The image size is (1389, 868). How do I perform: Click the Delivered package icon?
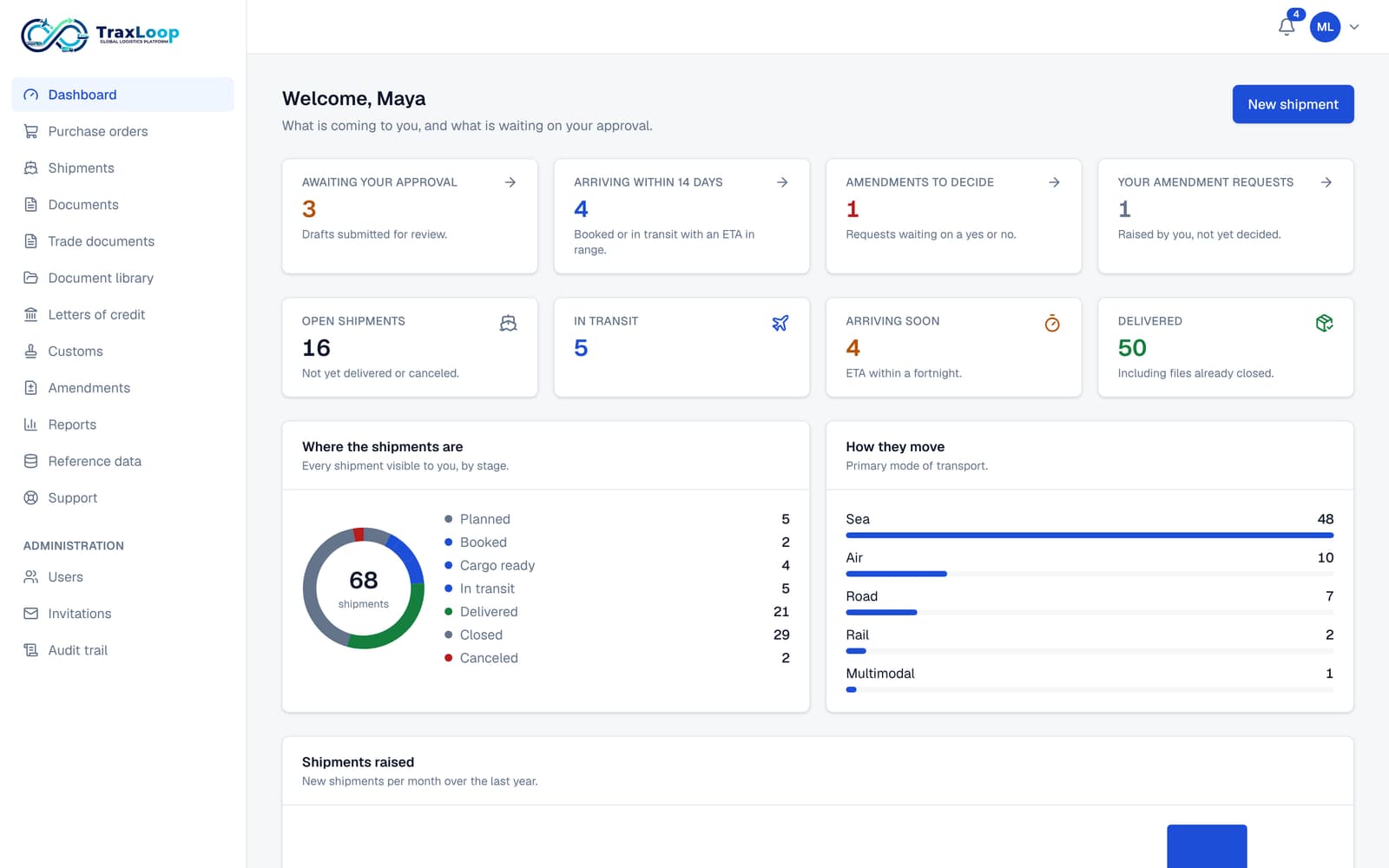pyautogui.click(x=1324, y=323)
